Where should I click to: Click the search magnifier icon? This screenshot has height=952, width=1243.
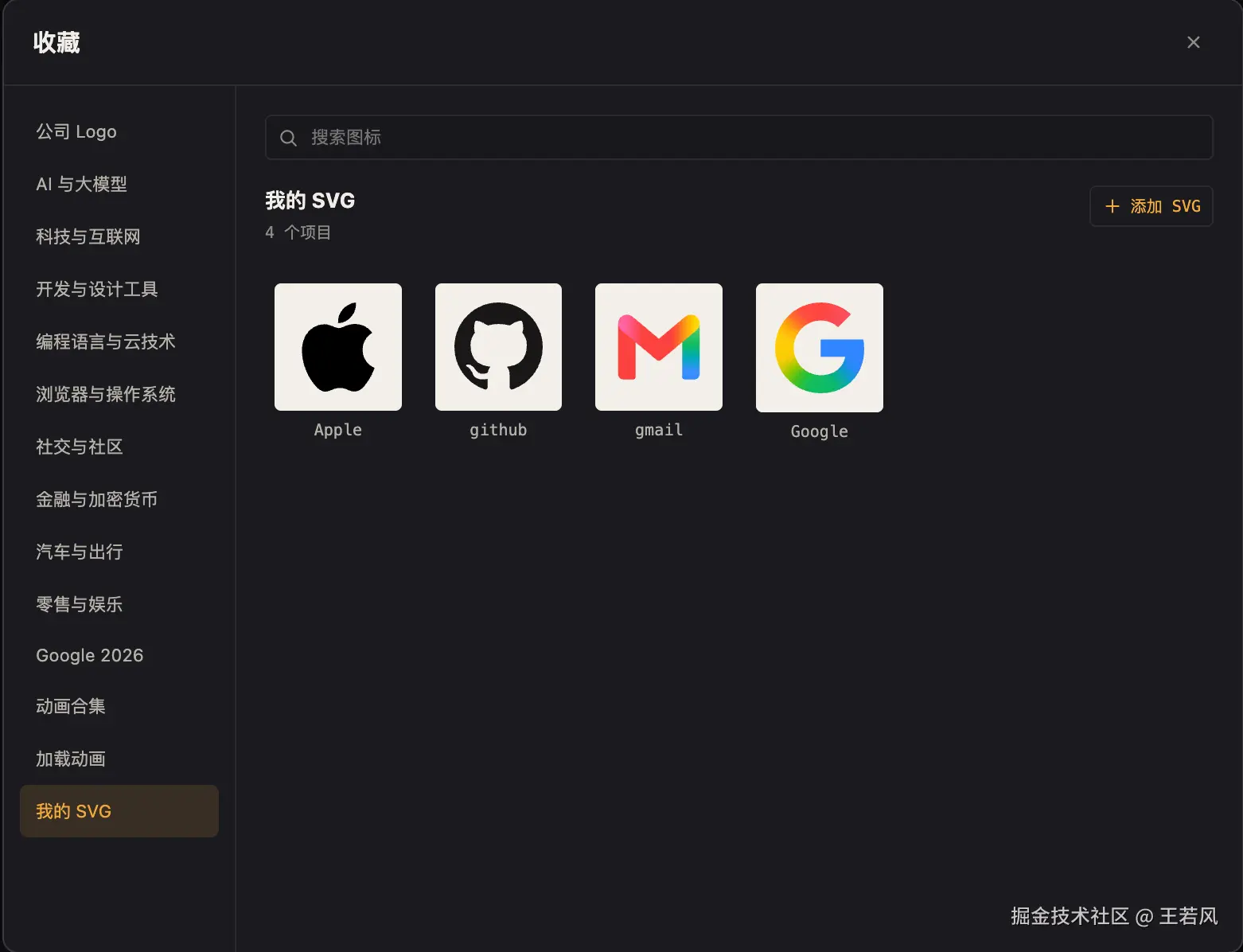tap(288, 138)
